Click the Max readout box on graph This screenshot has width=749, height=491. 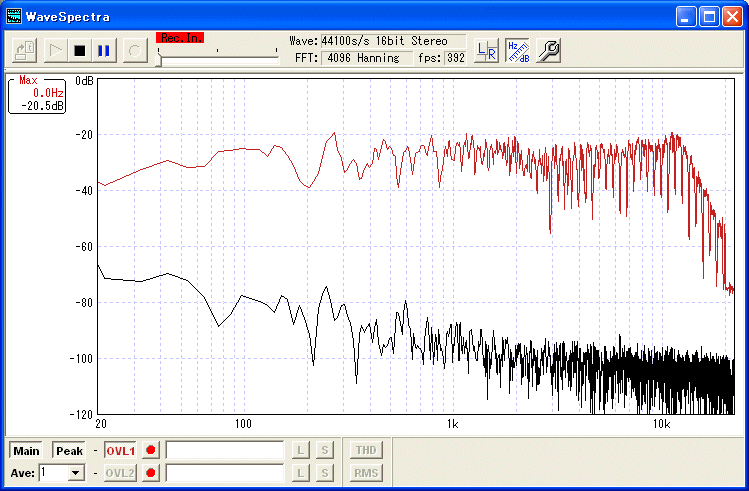tap(37, 93)
